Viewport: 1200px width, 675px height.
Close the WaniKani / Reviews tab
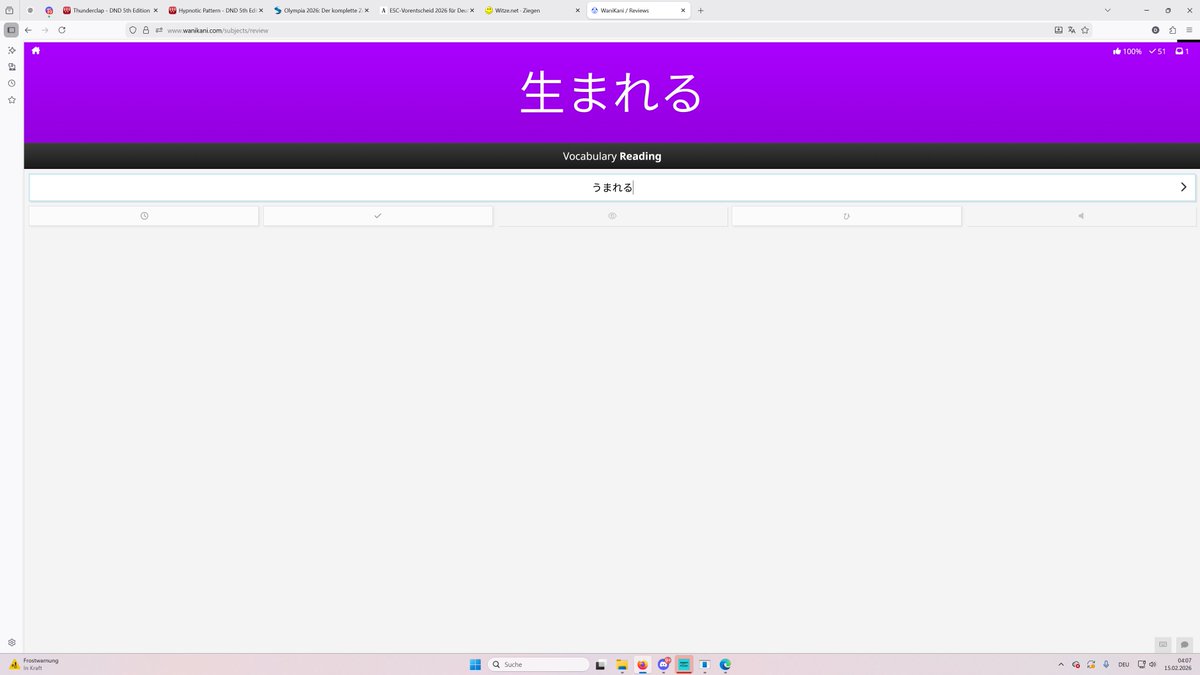coord(683,10)
